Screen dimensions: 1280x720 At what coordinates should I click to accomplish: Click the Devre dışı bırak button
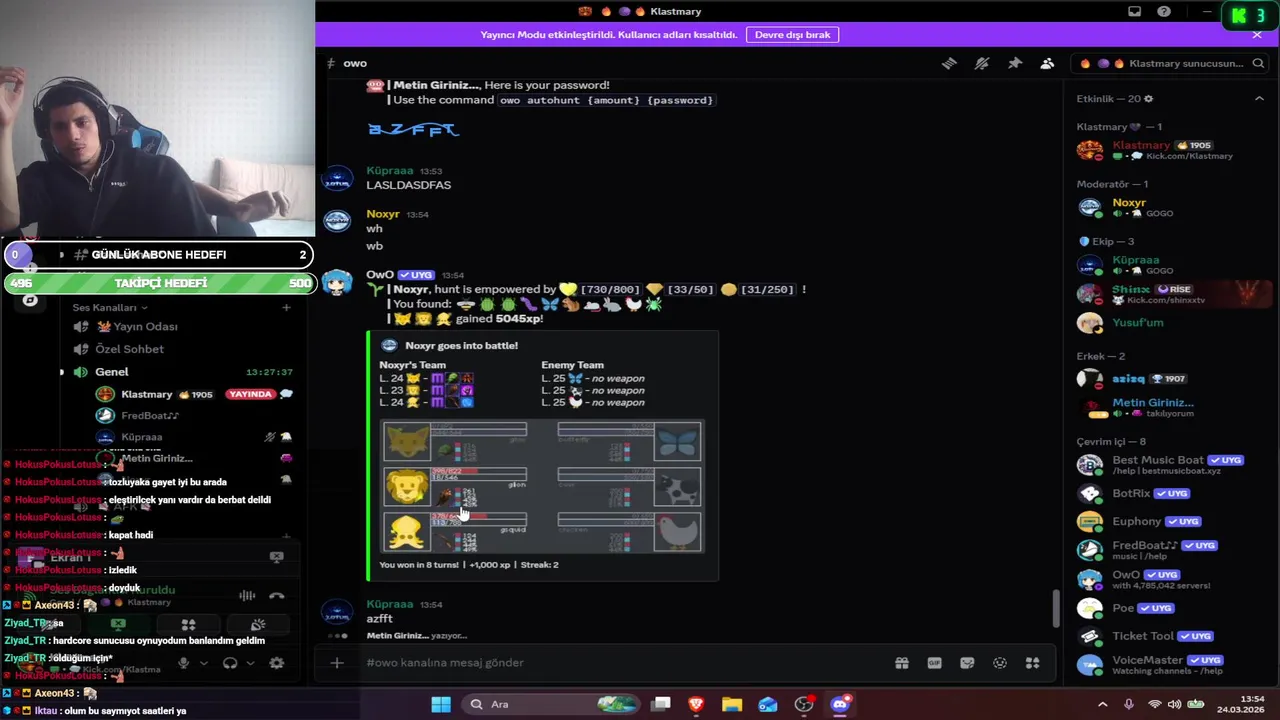(792, 34)
